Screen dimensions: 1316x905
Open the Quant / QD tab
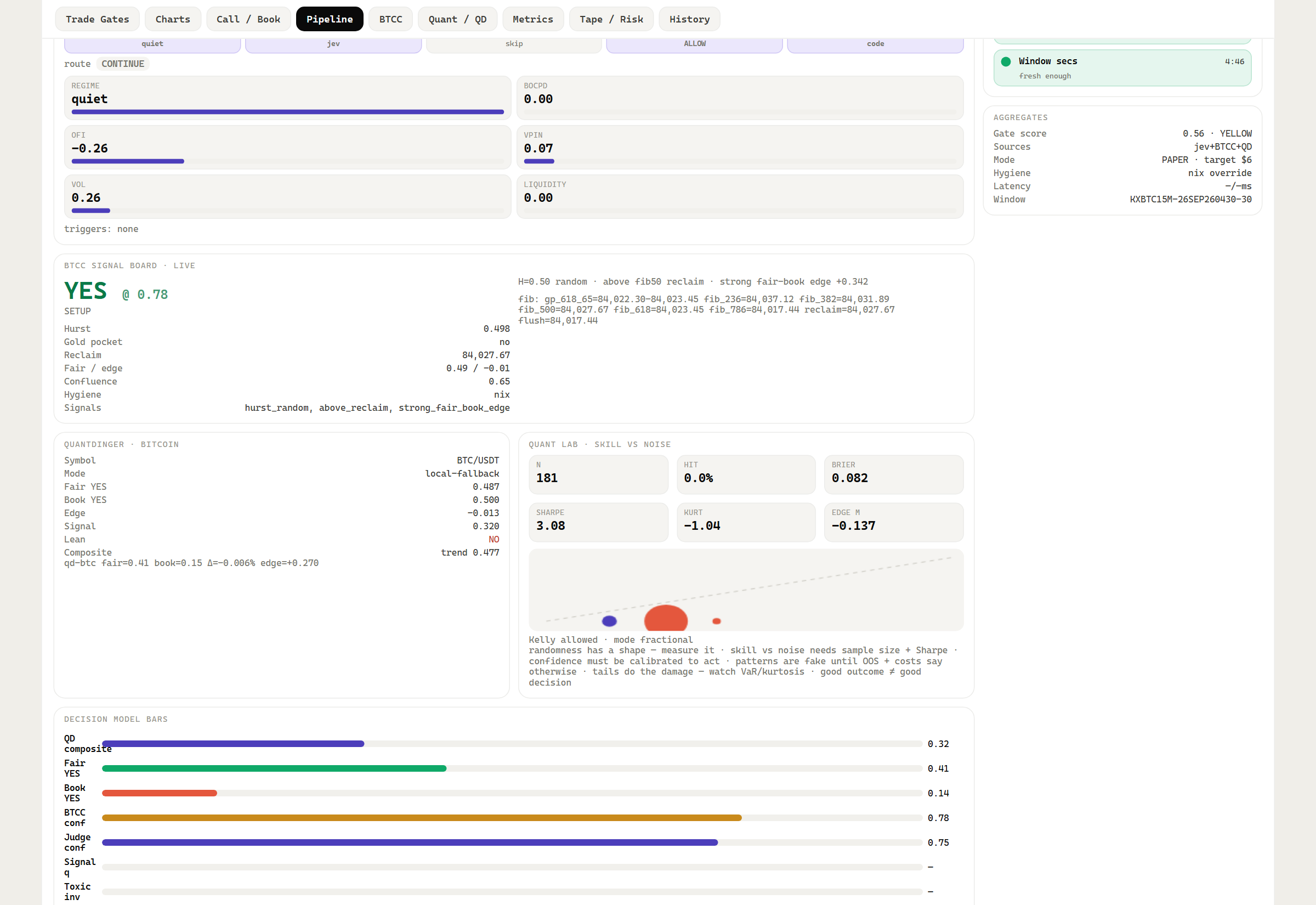click(457, 19)
